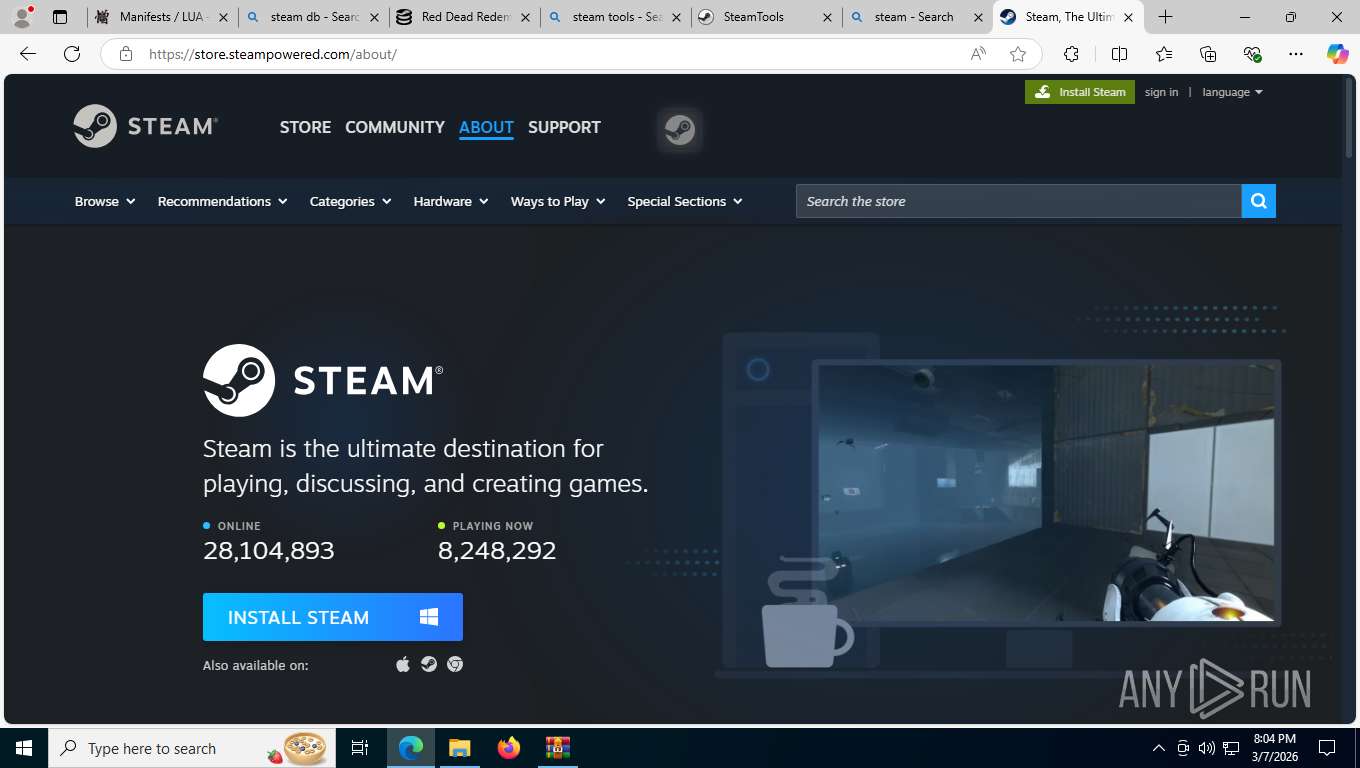This screenshot has height=768, width=1360.
Task: Open File Explorer from taskbar
Action: [459, 748]
